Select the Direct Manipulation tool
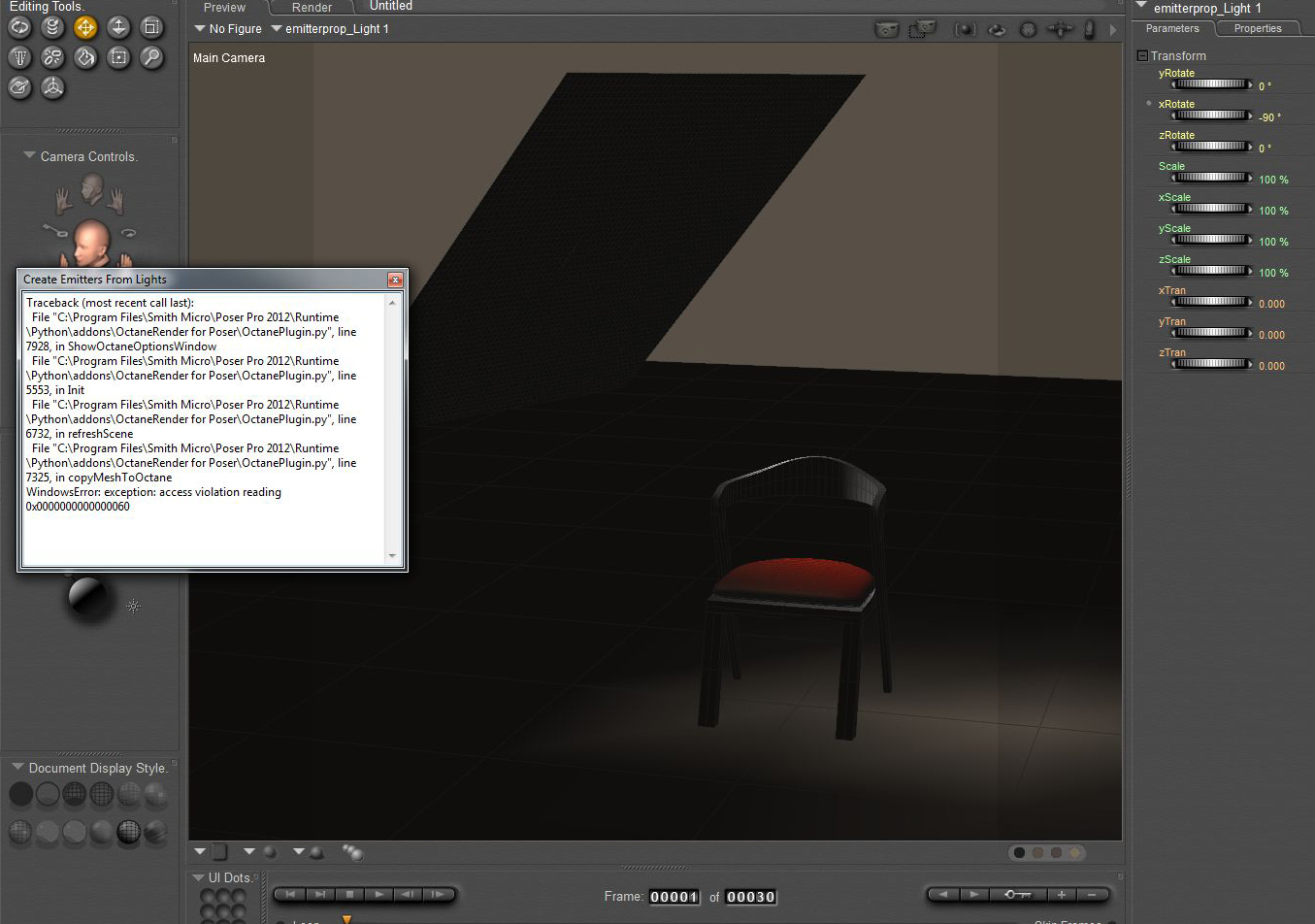Viewport: 1315px width, 924px height. tap(52, 87)
